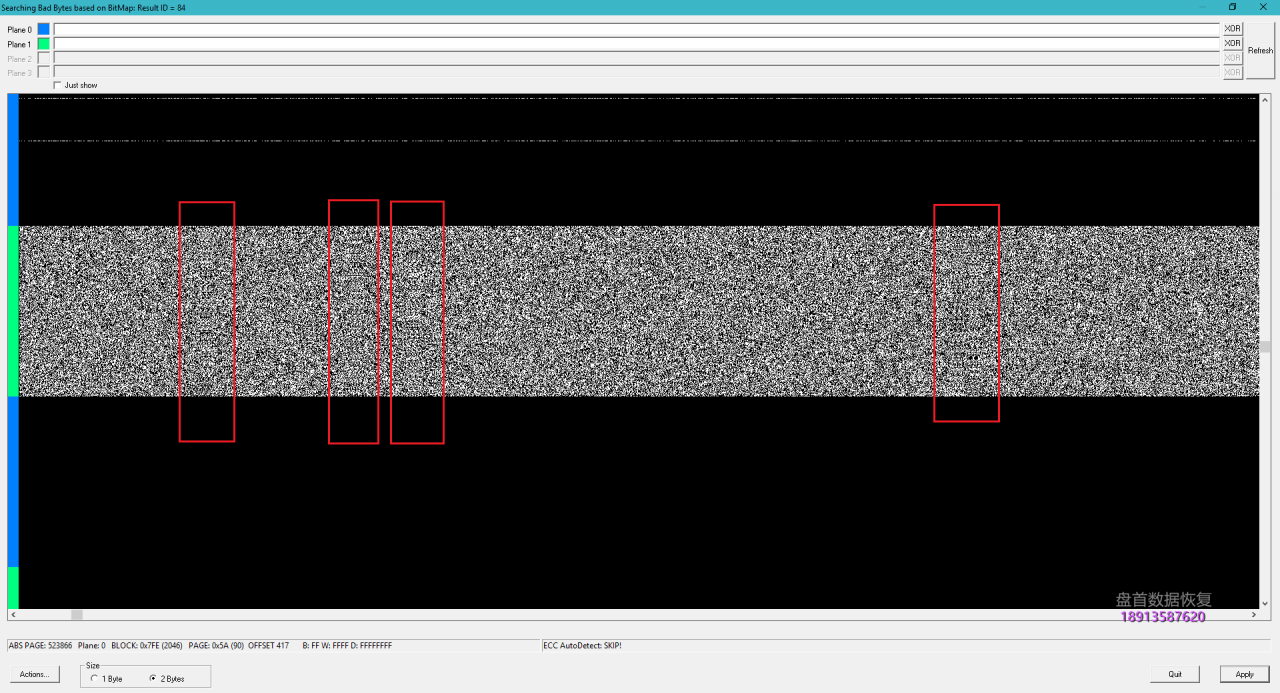1280x693 pixels.
Task: Select the 1 Byte size option
Action: pyautogui.click(x=94, y=678)
